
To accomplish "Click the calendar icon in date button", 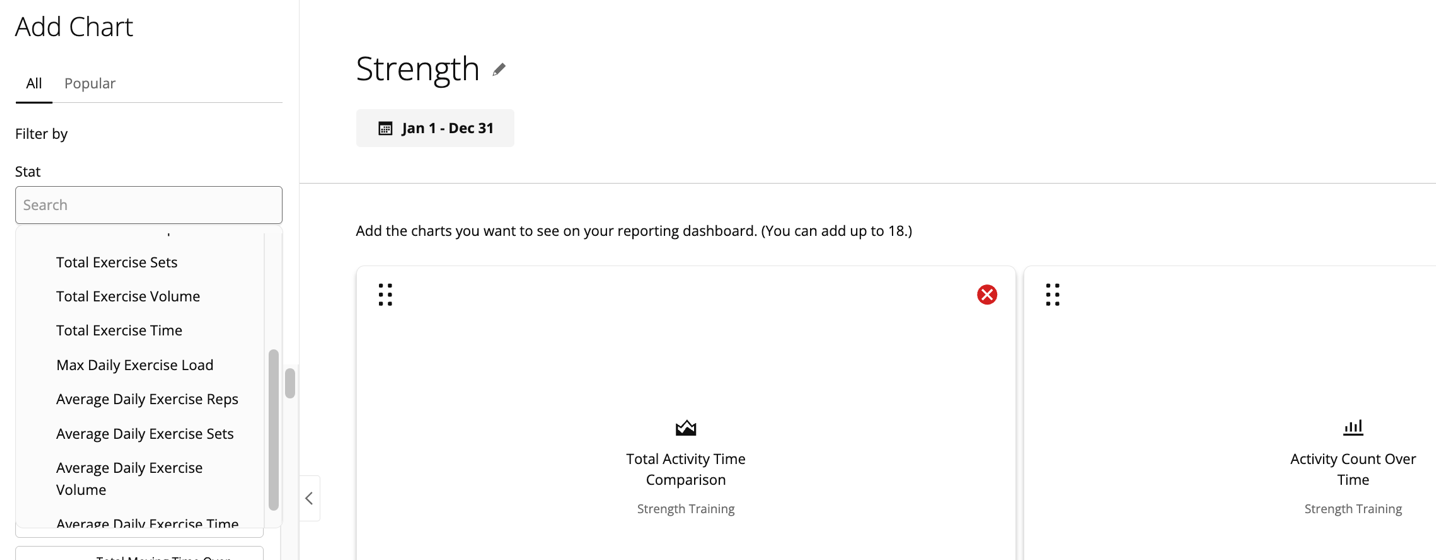I will 385,128.
